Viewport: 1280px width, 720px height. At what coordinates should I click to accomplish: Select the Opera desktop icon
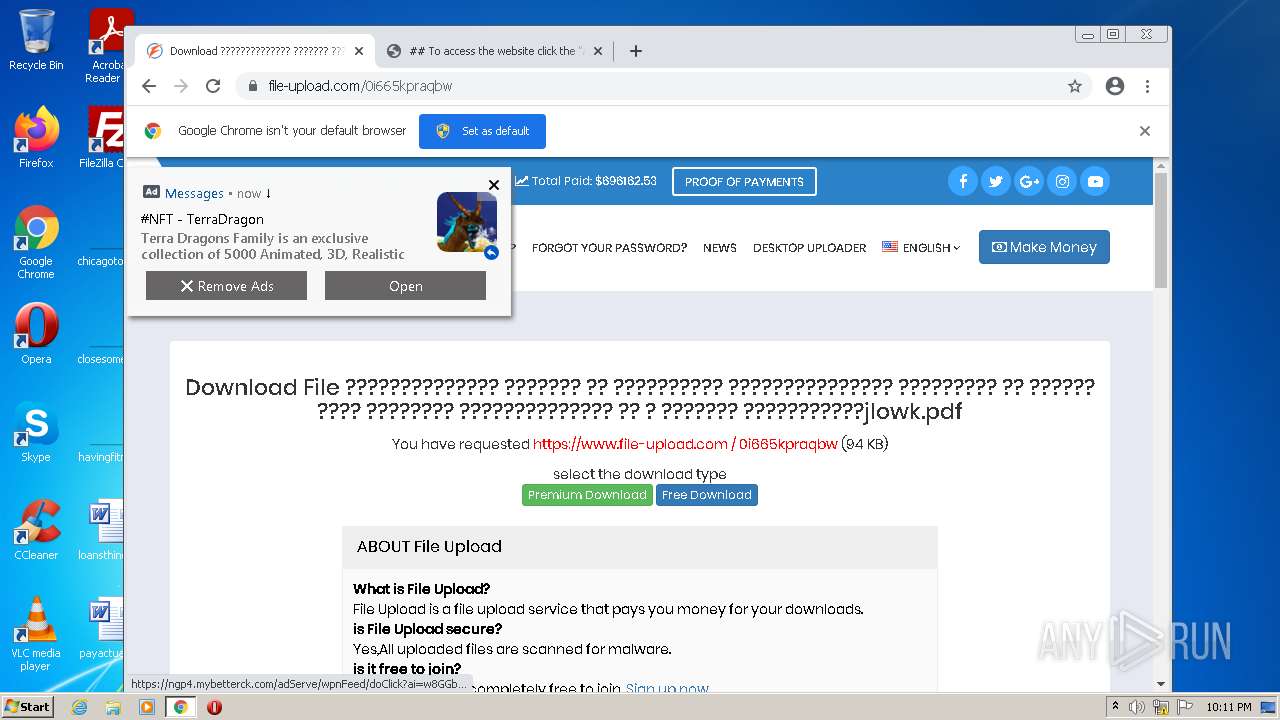point(36,334)
